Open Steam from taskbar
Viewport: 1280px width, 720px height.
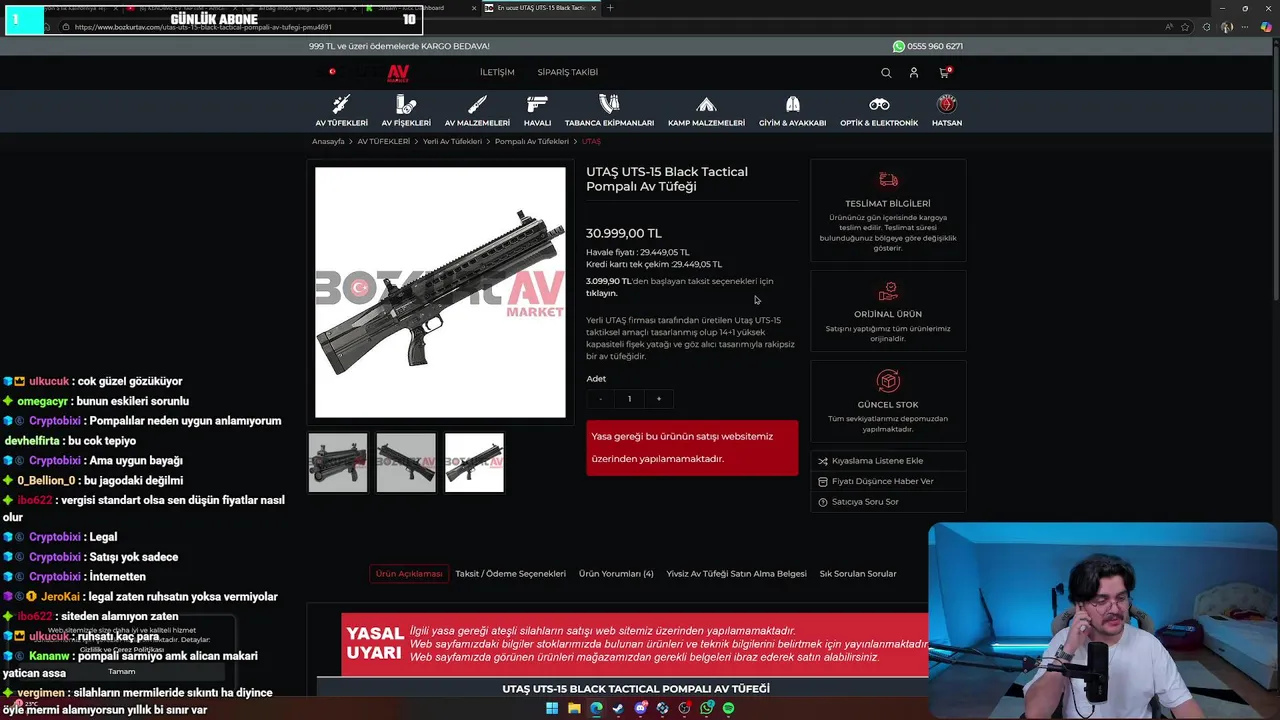click(618, 708)
